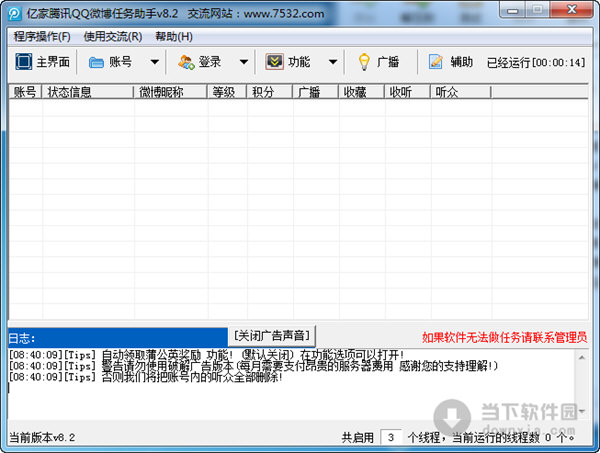Click the 辅助 toolbar label
This screenshot has width=600, height=453.
[x=461, y=62]
